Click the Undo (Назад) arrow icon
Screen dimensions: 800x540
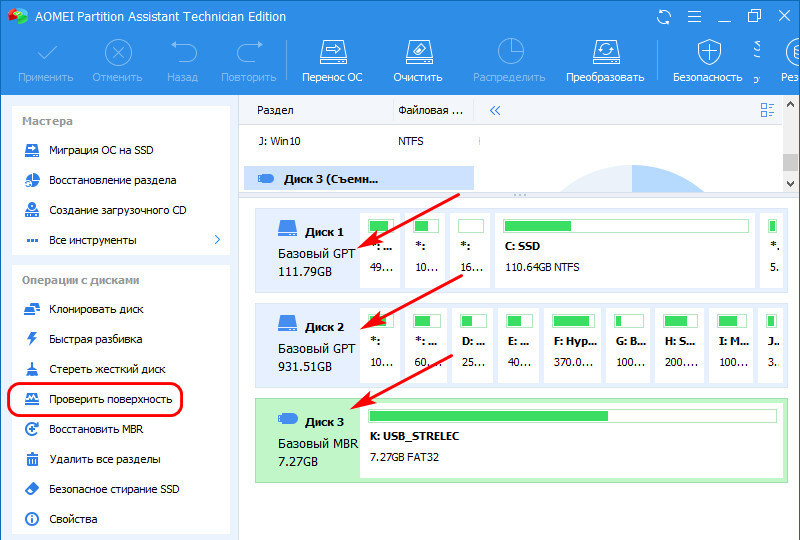click(x=183, y=52)
